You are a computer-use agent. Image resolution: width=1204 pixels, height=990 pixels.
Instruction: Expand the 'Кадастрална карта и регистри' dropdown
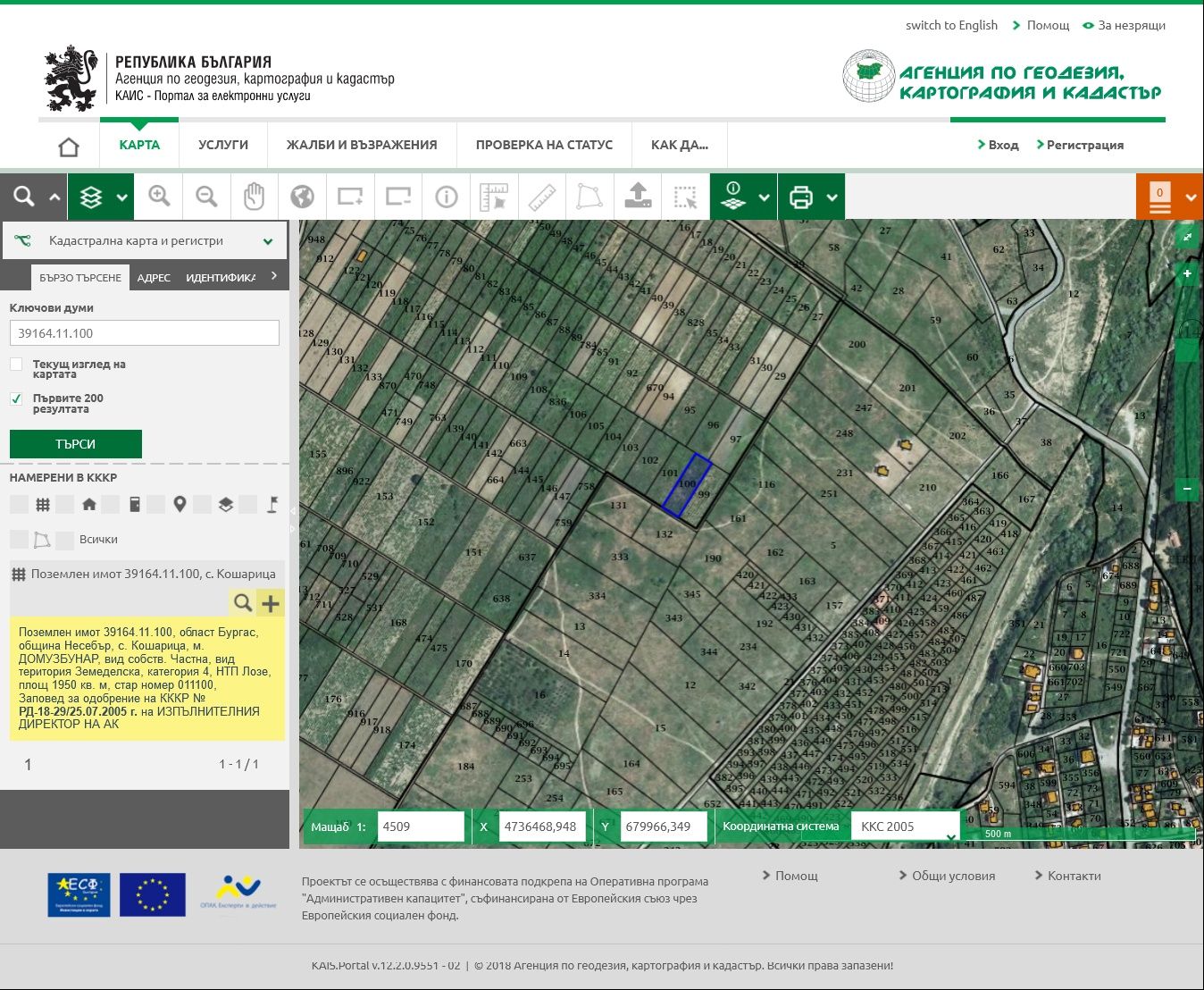coord(267,241)
